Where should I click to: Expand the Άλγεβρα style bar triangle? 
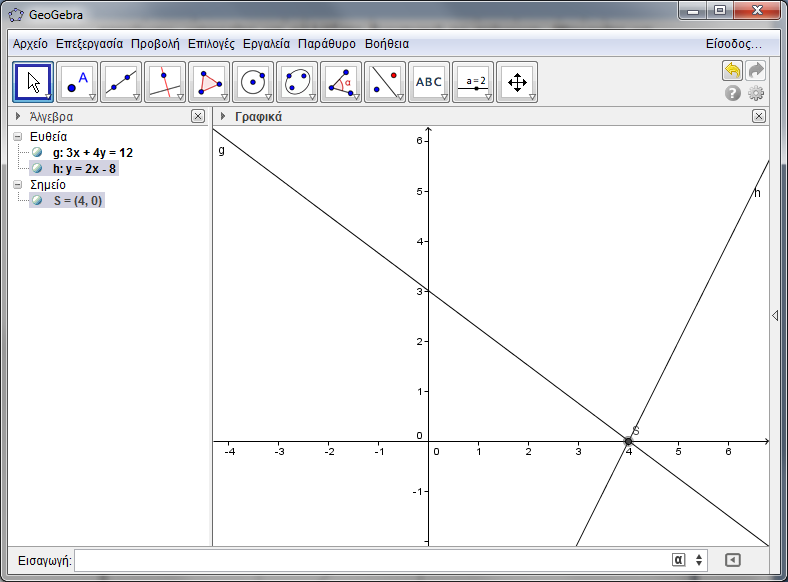click(x=18, y=116)
